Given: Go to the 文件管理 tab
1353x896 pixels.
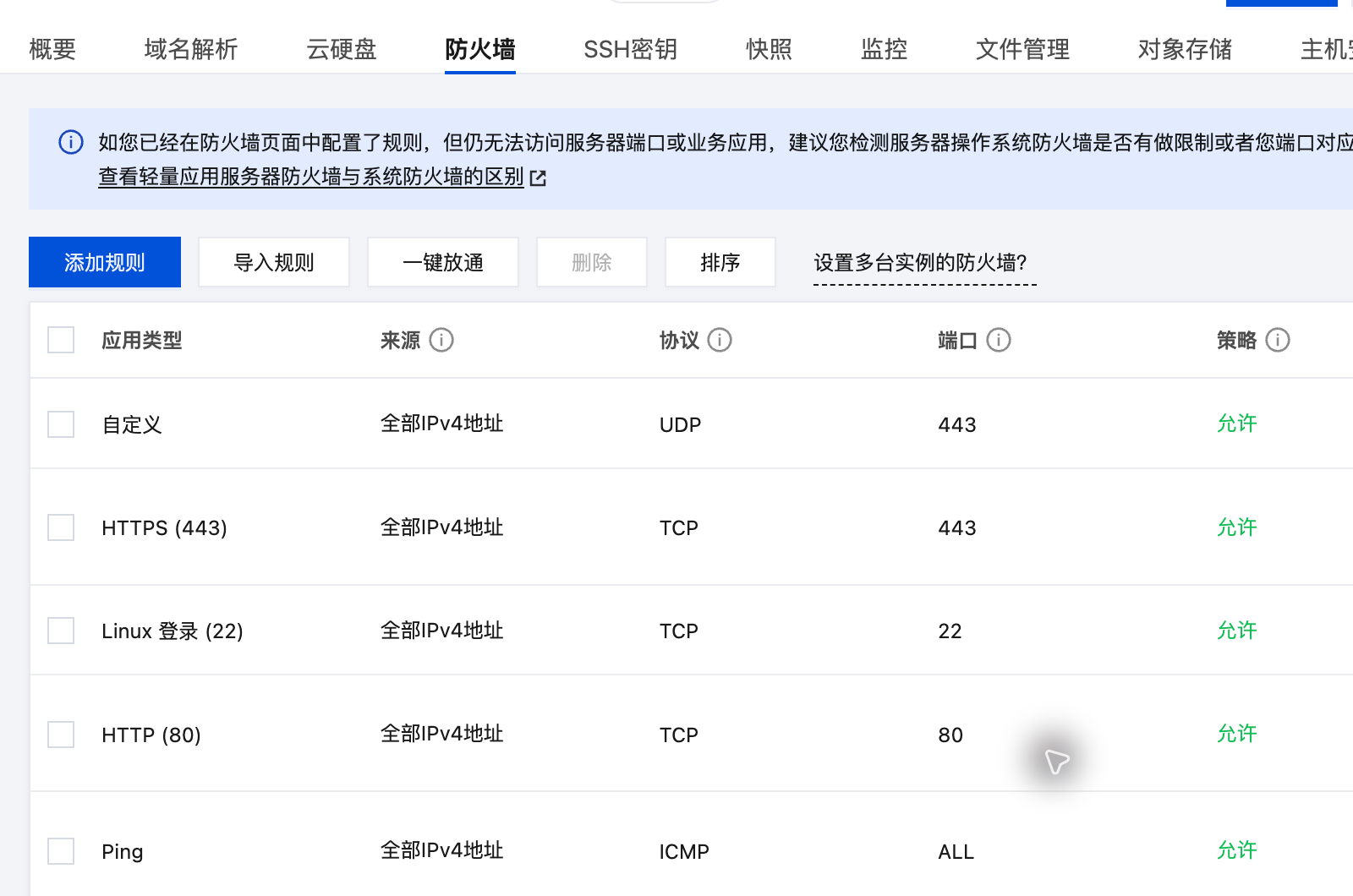Looking at the screenshot, I should coord(1023,49).
